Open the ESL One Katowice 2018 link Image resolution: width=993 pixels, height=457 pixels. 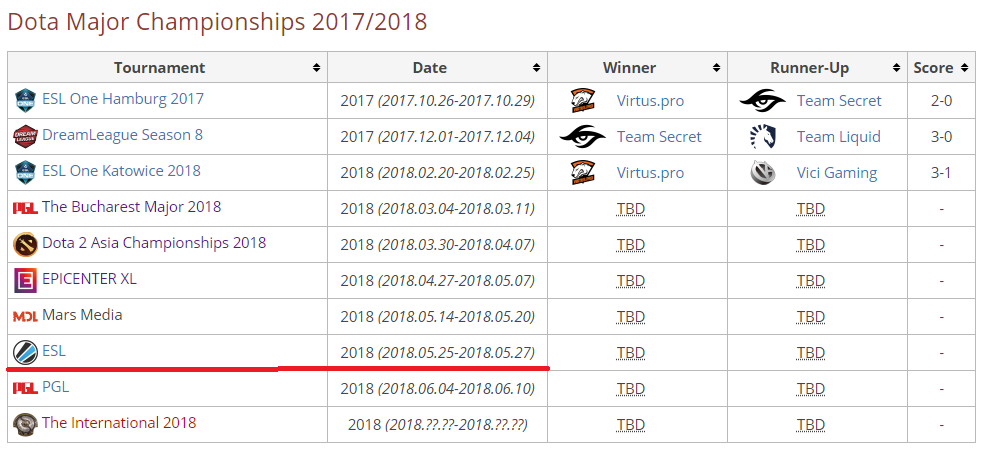(122, 171)
